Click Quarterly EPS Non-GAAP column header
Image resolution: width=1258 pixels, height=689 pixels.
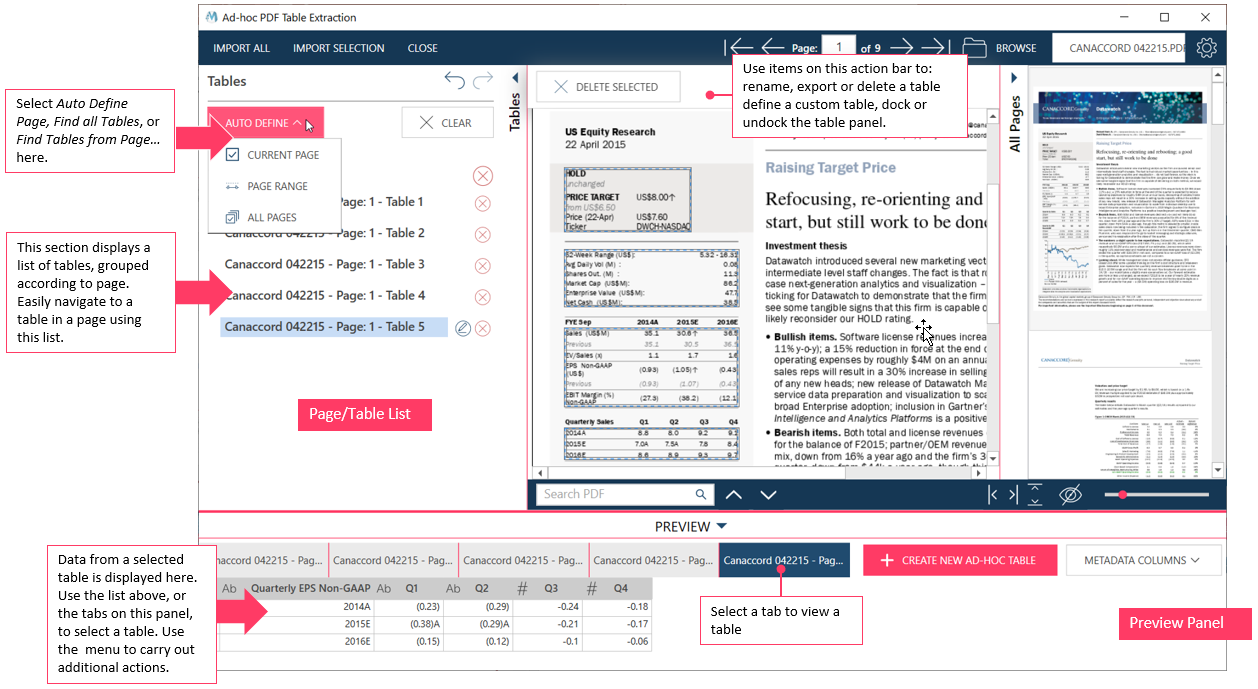click(x=311, y=589)
